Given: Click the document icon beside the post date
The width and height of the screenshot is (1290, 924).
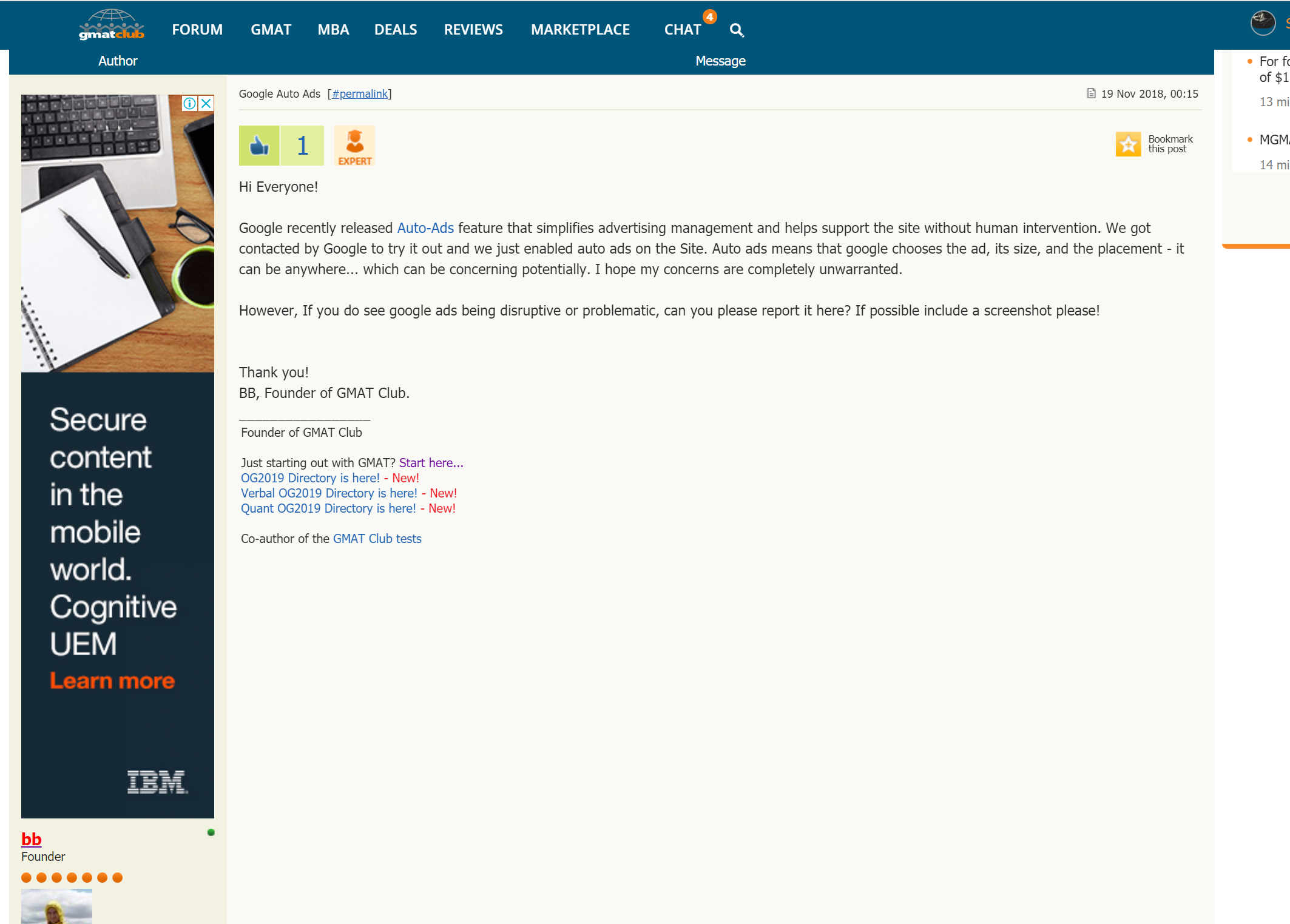Looking at the screenshot, I should point(1090,93).
